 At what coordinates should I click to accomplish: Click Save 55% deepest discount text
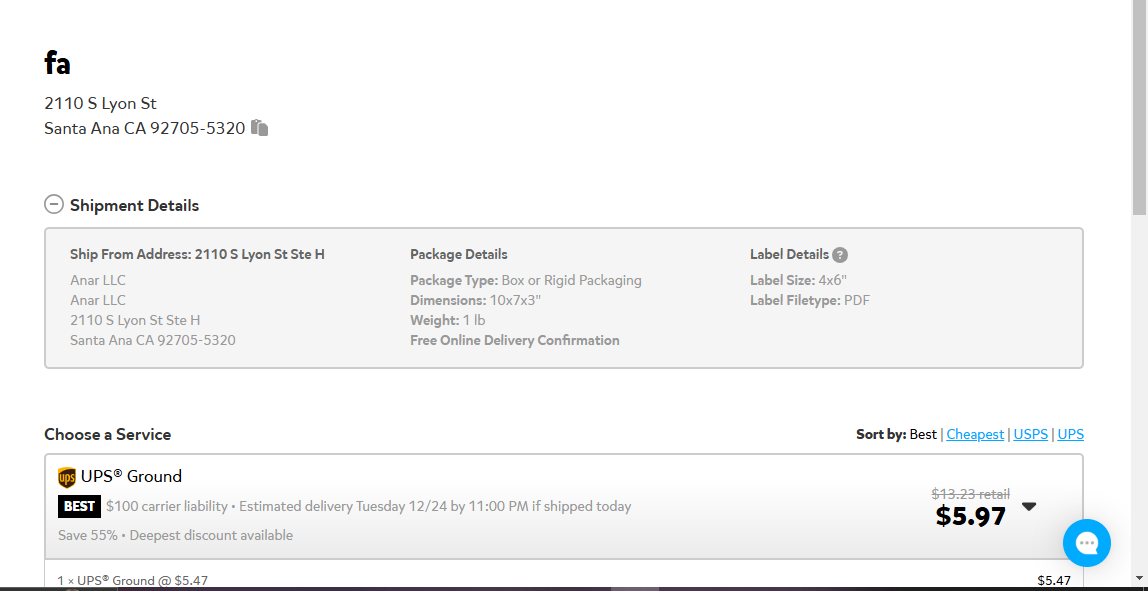pos(176,535)
